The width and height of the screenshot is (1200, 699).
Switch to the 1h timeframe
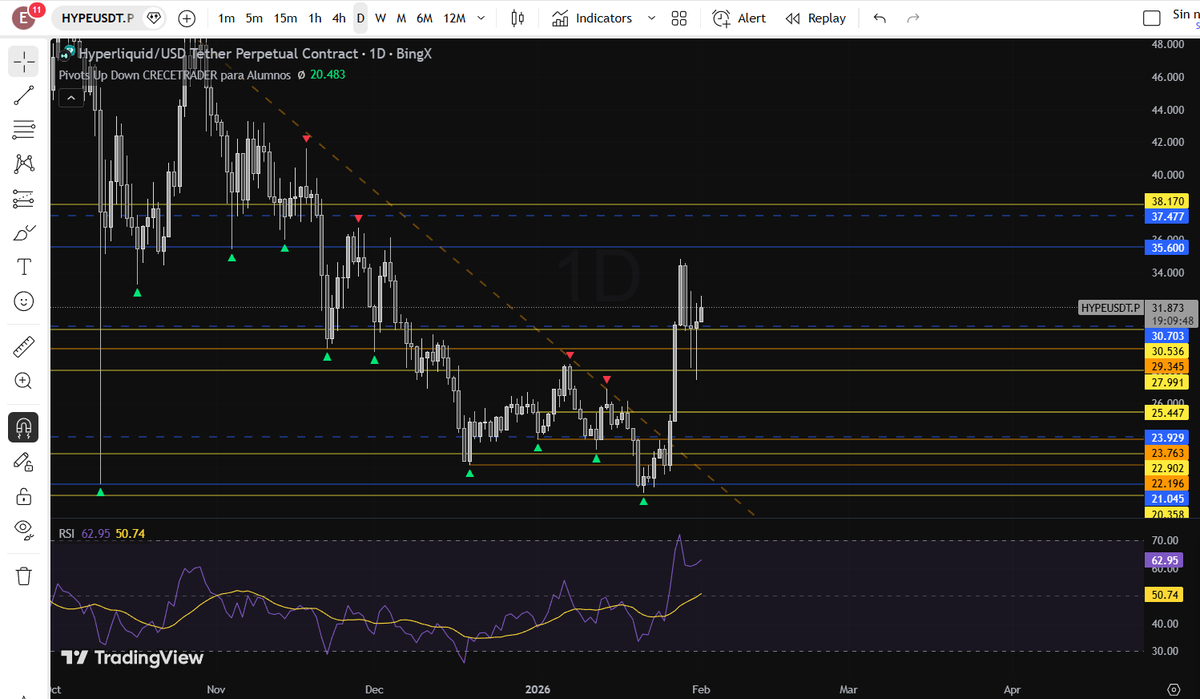point(315,18)
